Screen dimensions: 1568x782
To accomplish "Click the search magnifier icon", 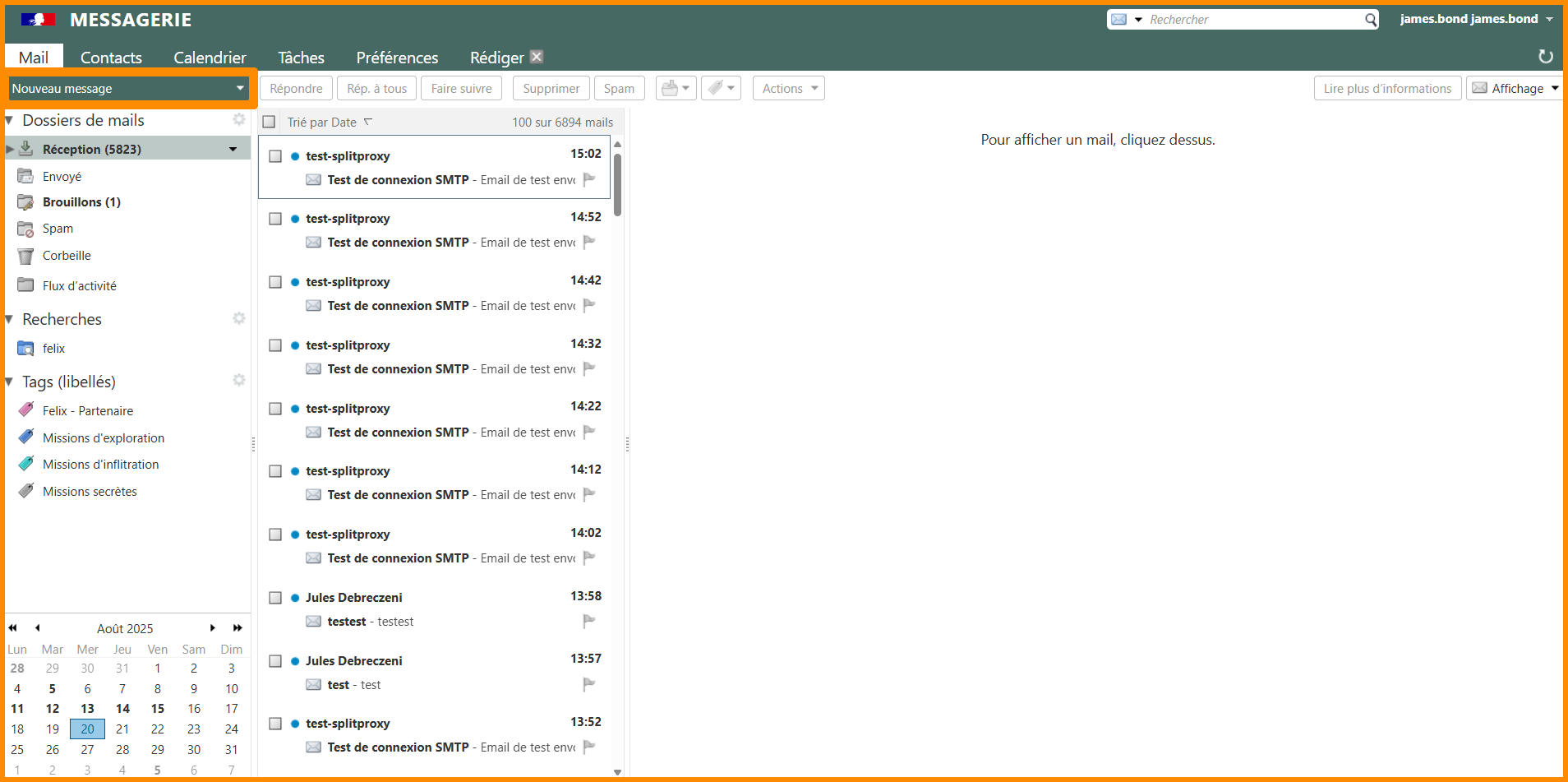I will point(1370,20).
